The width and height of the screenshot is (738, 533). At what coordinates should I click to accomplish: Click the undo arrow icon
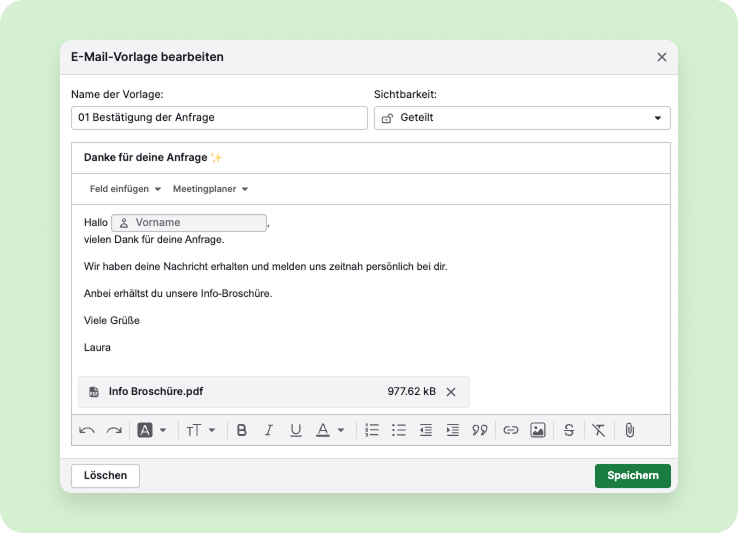[x=87, y=430]
